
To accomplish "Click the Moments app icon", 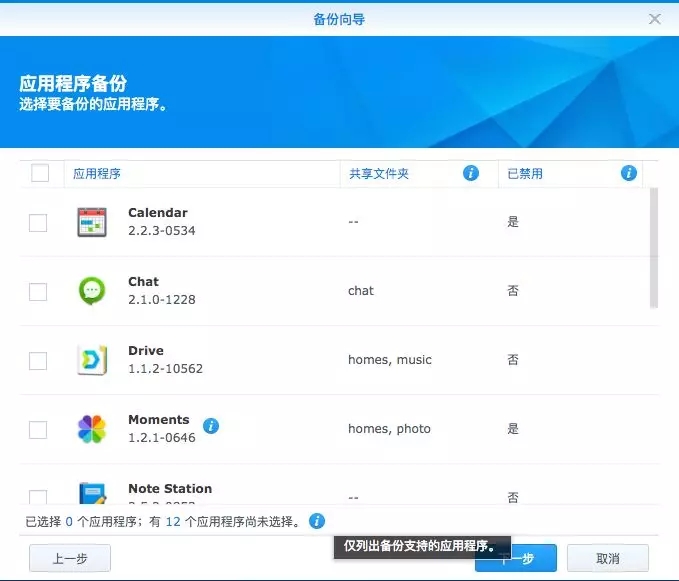I will [x=92, y=429].
